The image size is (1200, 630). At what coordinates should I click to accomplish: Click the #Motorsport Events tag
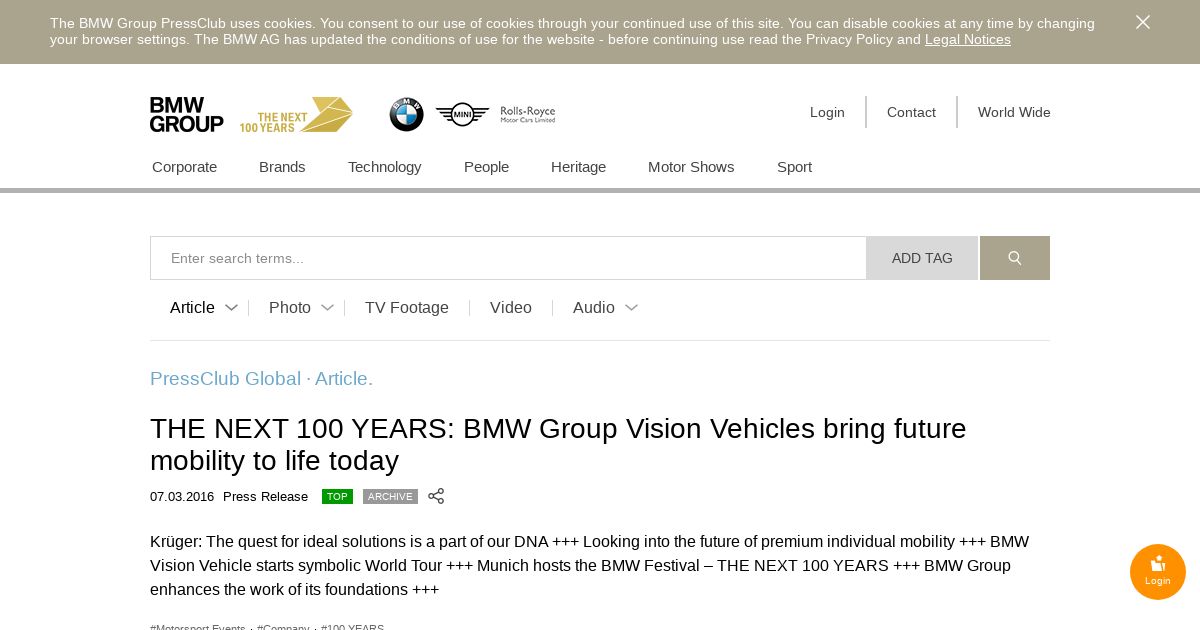(x=198, y=627)
